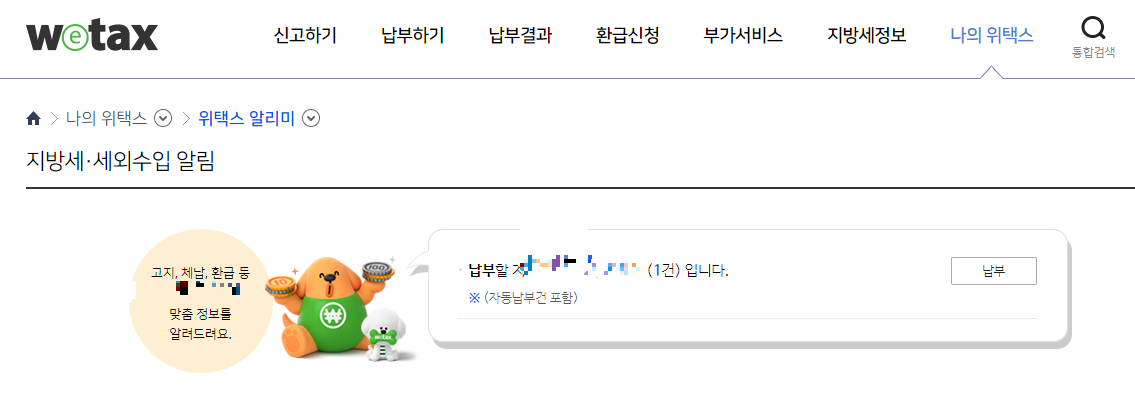Click the 위택스 알리미 breadcrumb link

point(247,119)
